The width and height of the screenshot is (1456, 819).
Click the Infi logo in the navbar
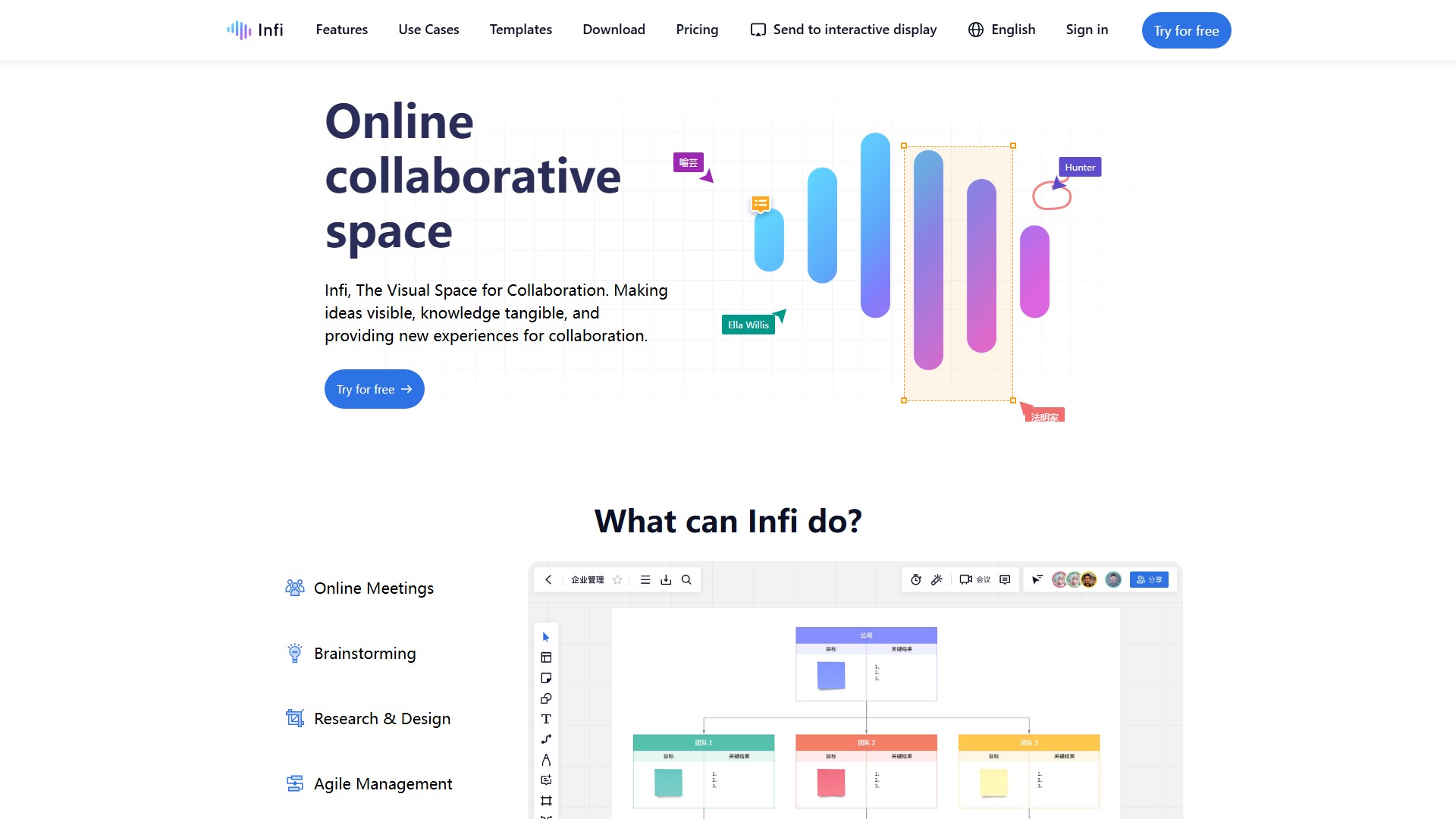click(255, 30)
